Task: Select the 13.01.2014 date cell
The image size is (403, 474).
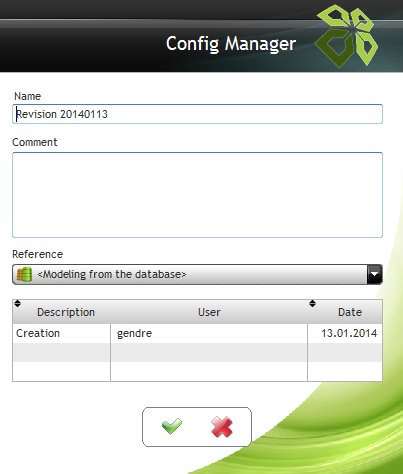Action: point(345,333)
